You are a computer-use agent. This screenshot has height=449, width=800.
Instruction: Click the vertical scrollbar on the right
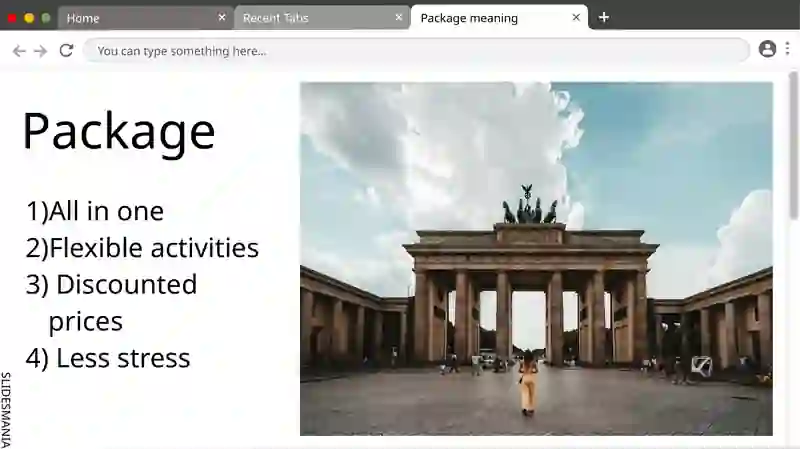[x=793, y=146]
